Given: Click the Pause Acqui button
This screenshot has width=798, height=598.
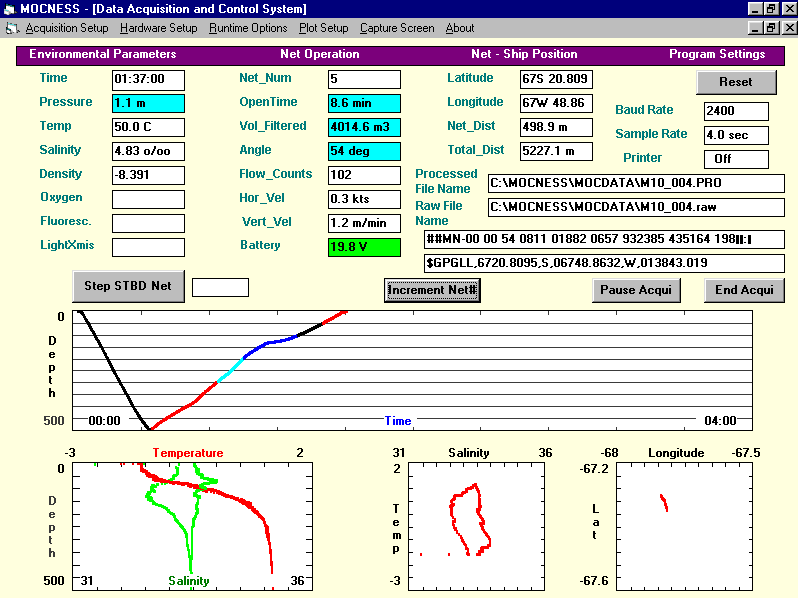Looking at the screenshot, I should 636,290.
